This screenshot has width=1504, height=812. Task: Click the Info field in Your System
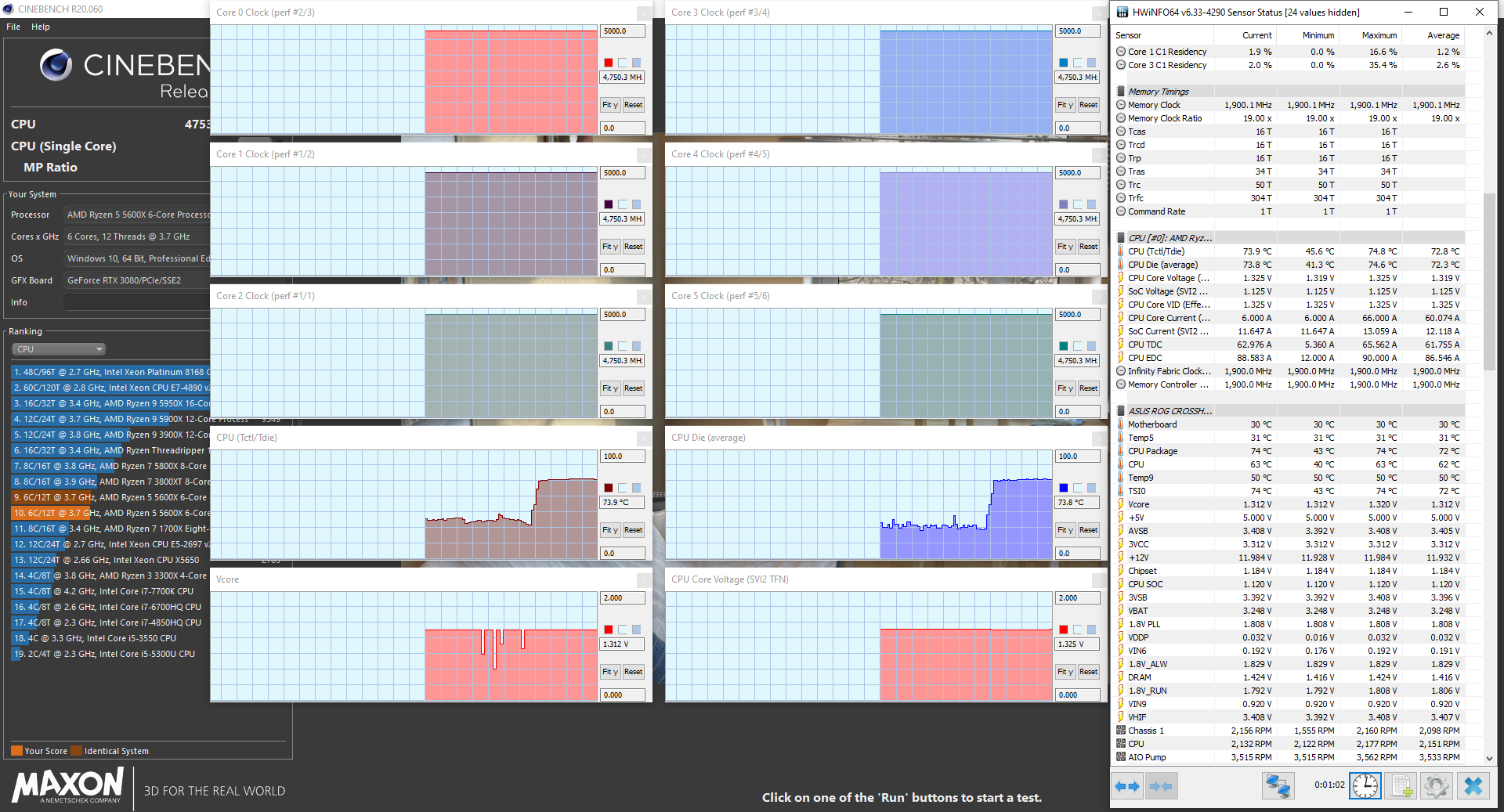pos(137,302)
